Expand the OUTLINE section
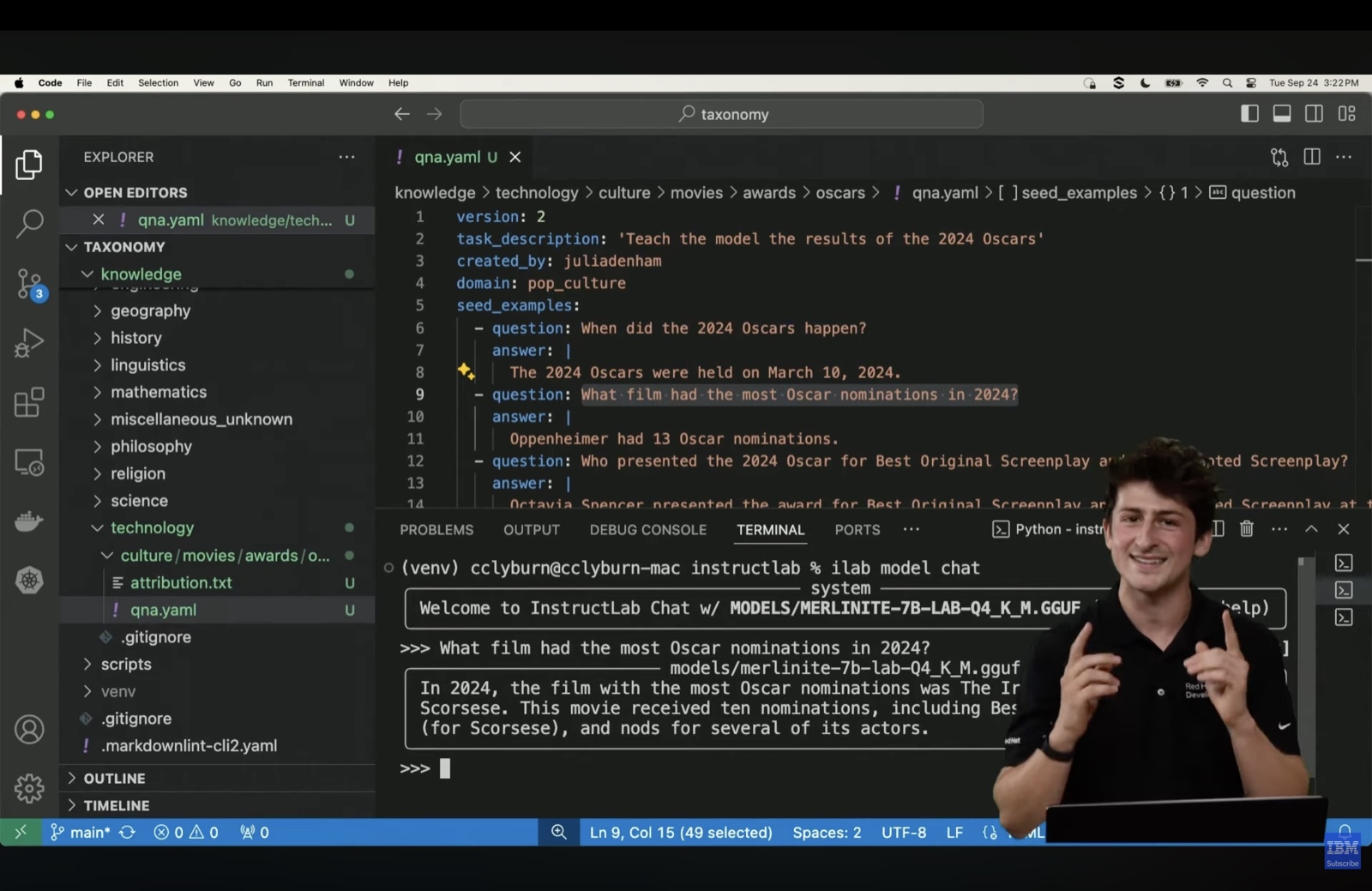Viewport: 1372px width, 891px height. tap(114, 778)
